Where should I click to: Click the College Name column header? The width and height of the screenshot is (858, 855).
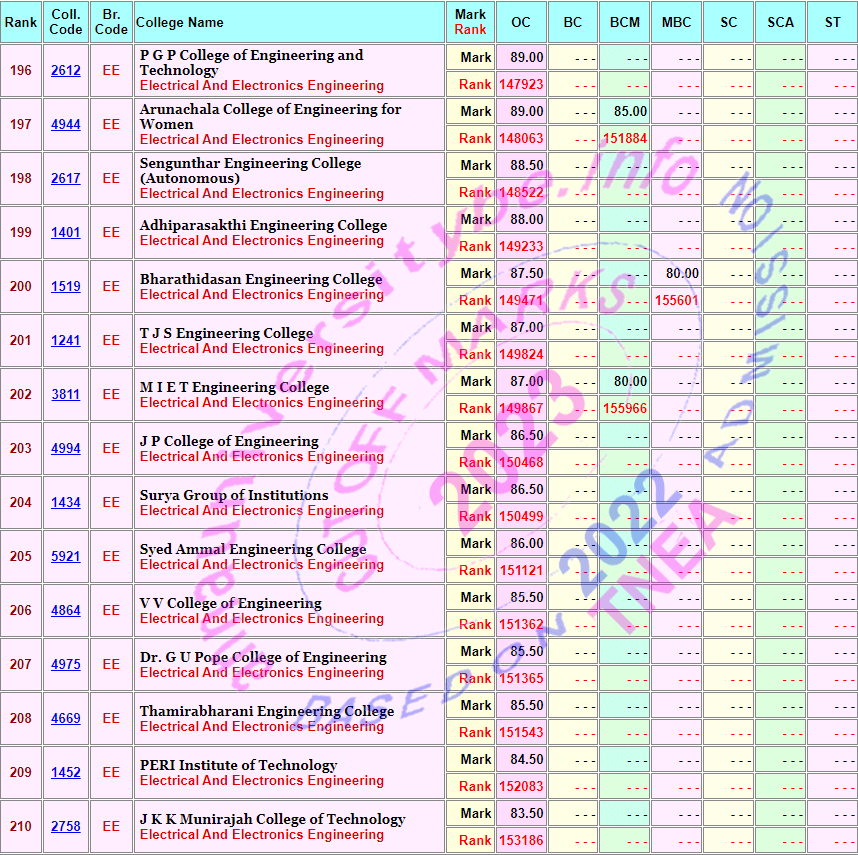coord(180,22)
